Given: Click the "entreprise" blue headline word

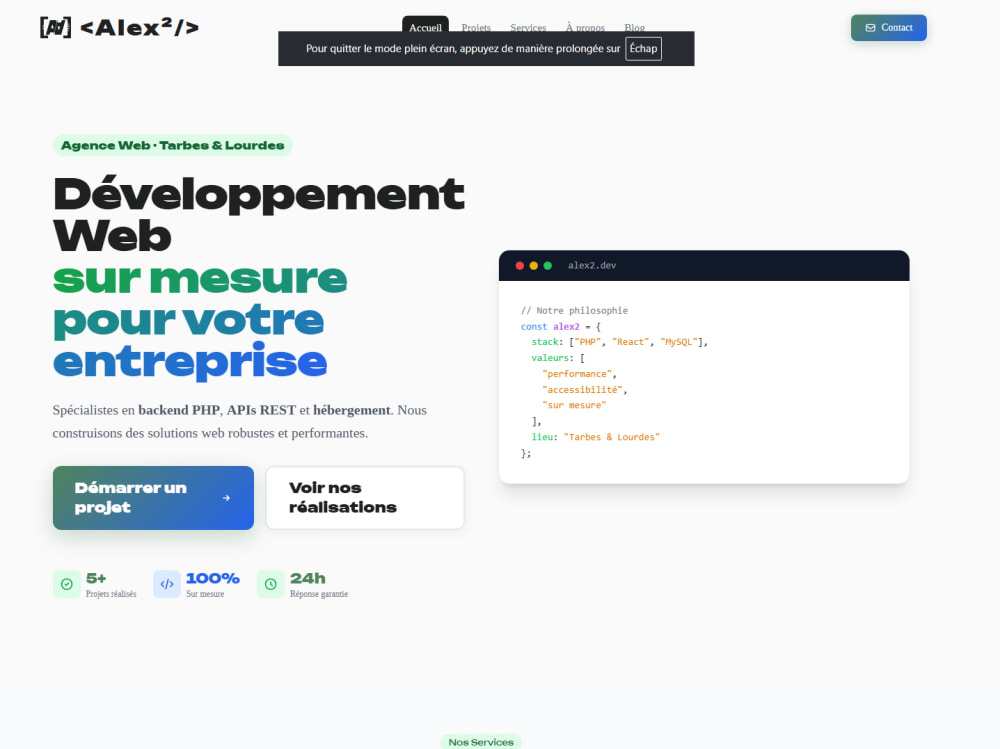Looking at the screenshot, I should click(190, 362).
